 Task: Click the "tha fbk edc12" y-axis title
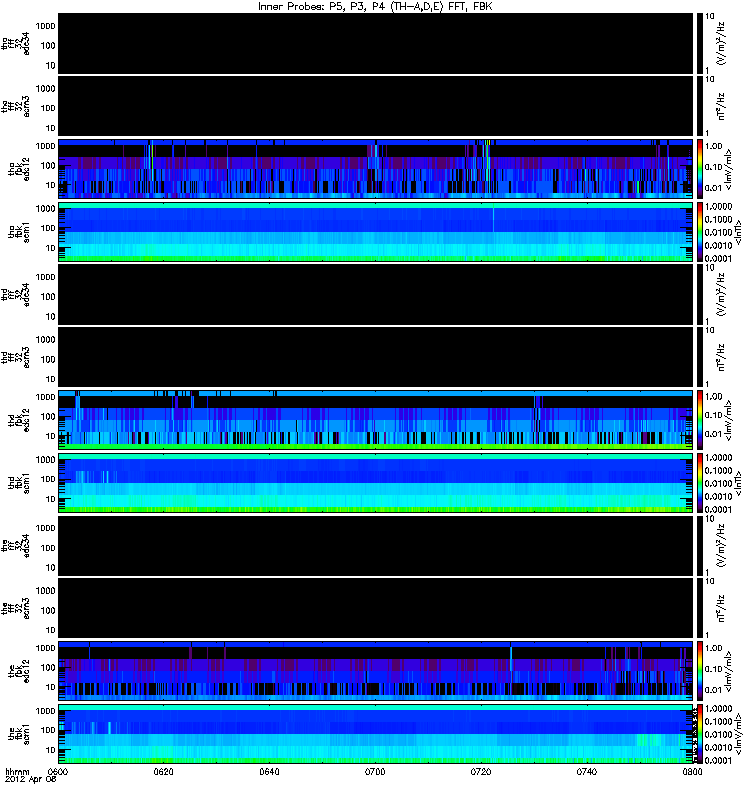point(19,169)
